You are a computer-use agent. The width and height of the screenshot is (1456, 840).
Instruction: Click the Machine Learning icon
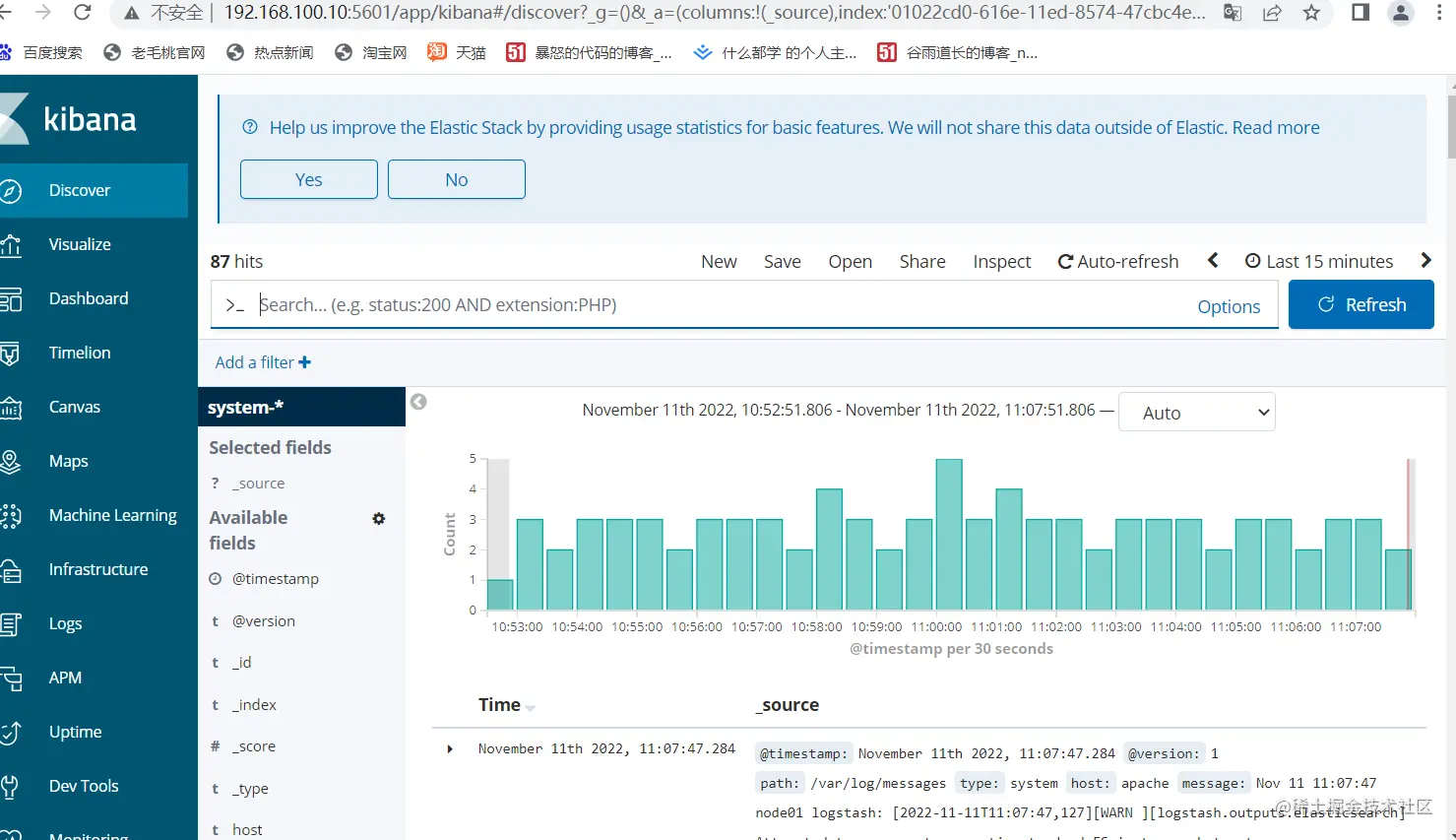tap(10, 516)
